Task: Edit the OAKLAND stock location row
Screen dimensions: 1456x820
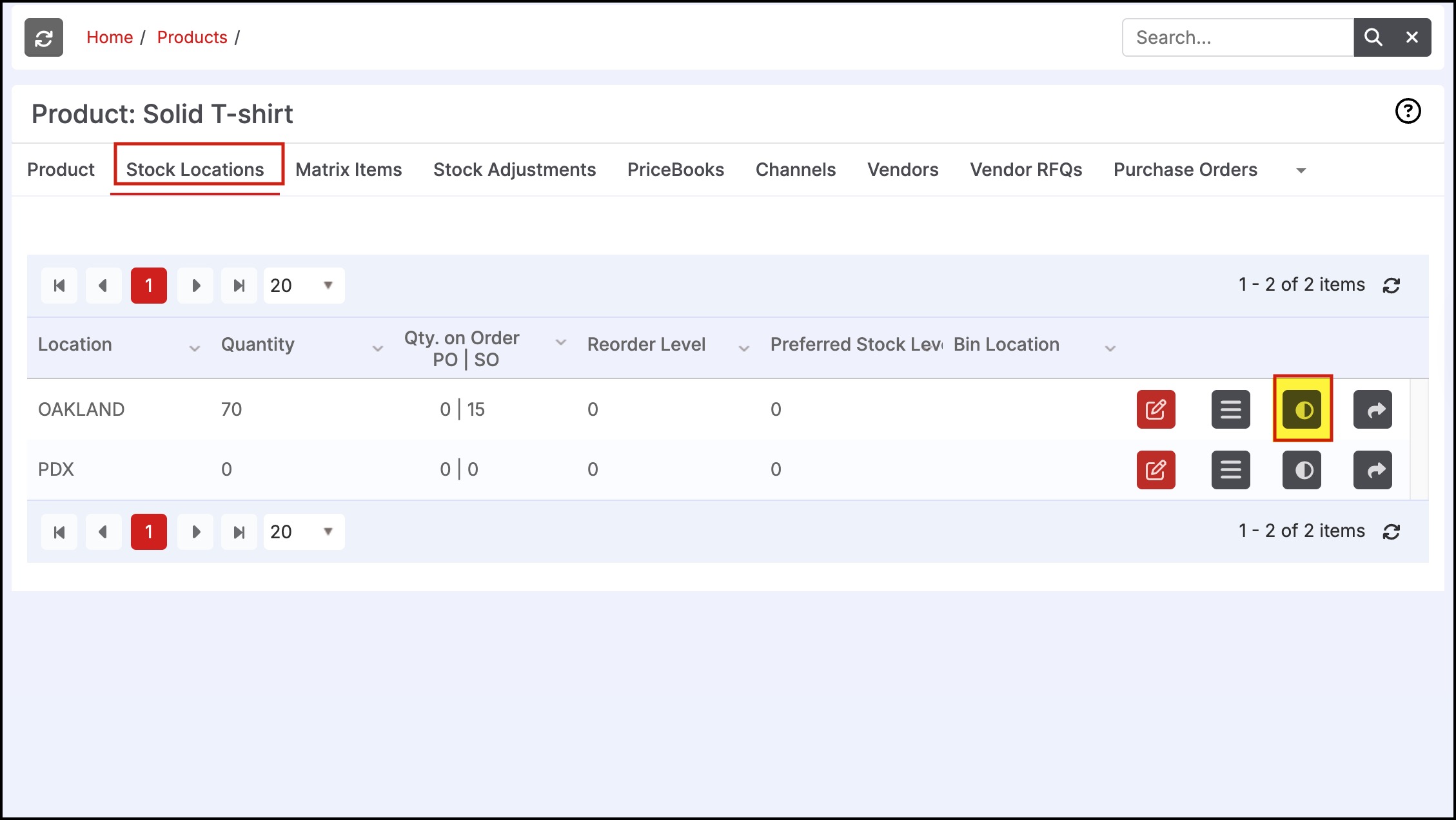Action: (x=1156, y=409)
